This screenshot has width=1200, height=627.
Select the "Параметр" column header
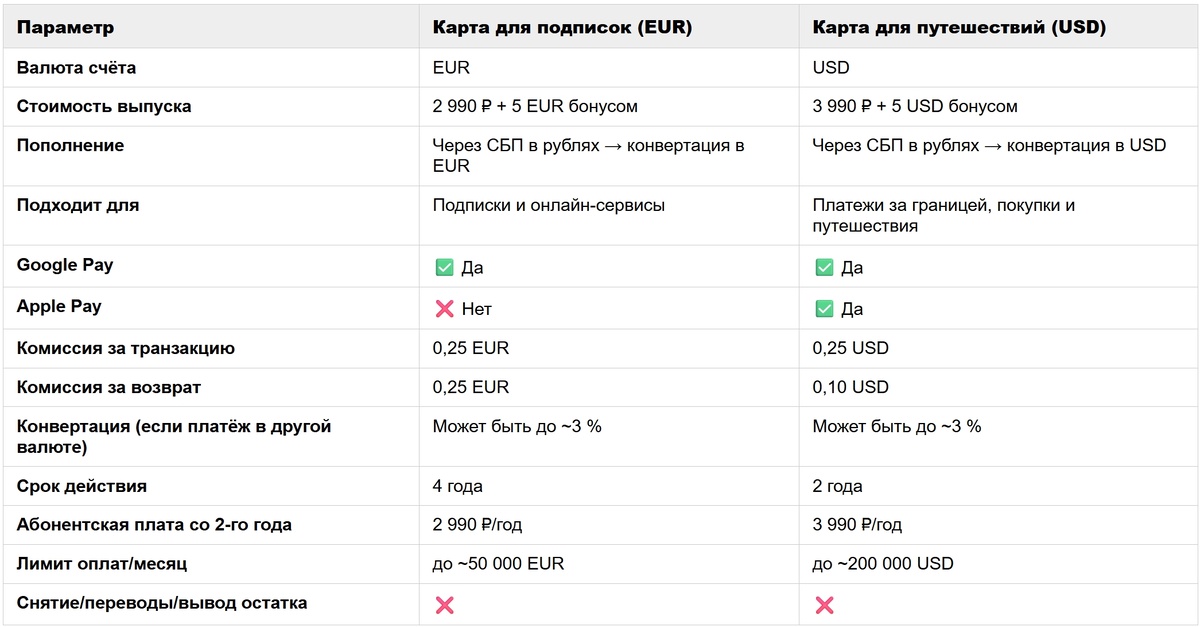66,28
